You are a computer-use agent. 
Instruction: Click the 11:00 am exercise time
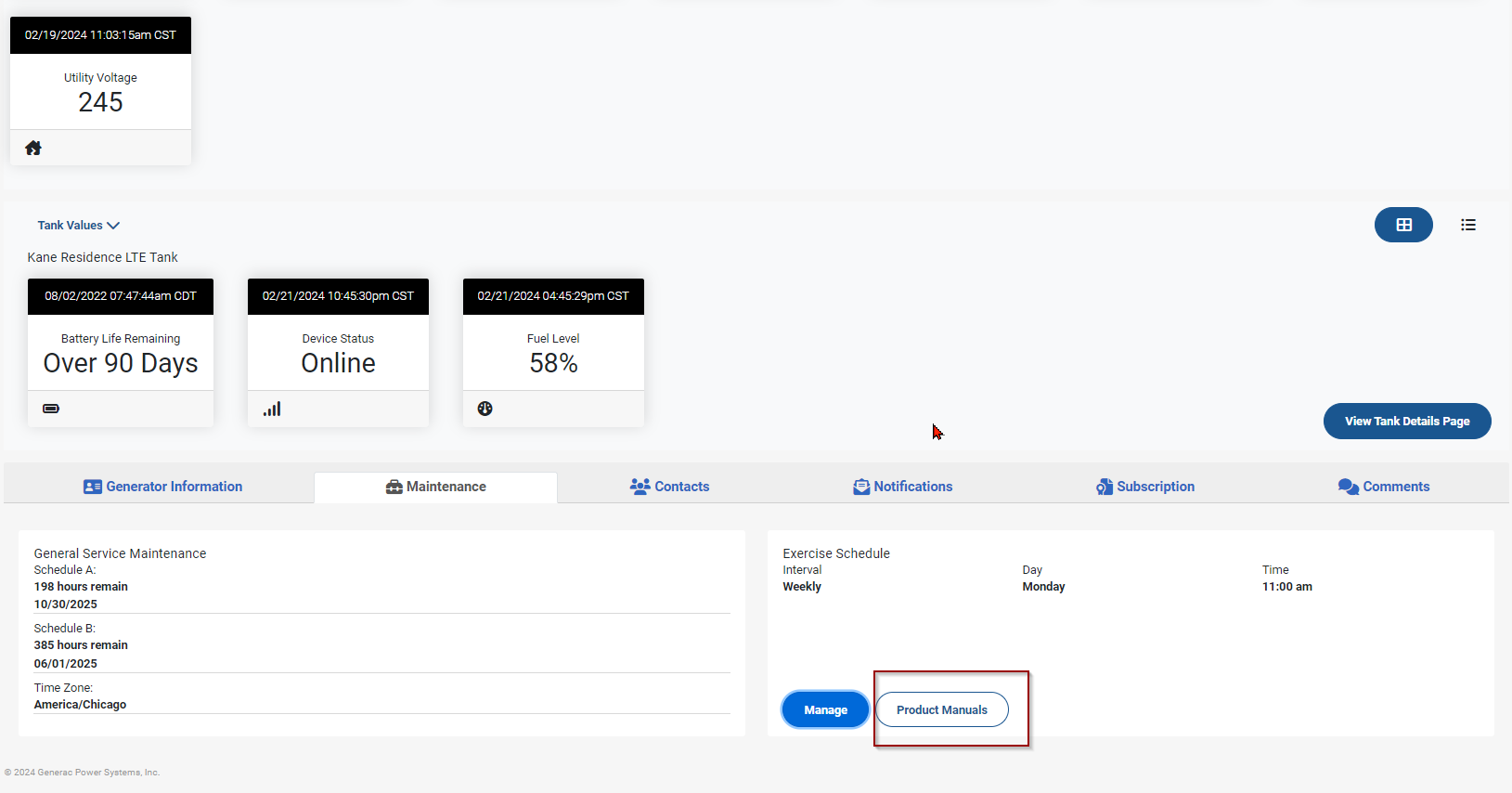click(1286, 587)
